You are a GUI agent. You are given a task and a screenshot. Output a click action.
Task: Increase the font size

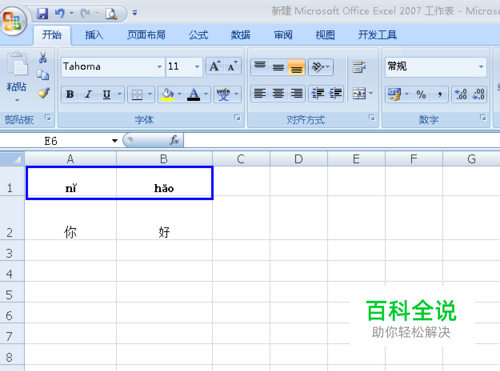click(x=215, y=66)
